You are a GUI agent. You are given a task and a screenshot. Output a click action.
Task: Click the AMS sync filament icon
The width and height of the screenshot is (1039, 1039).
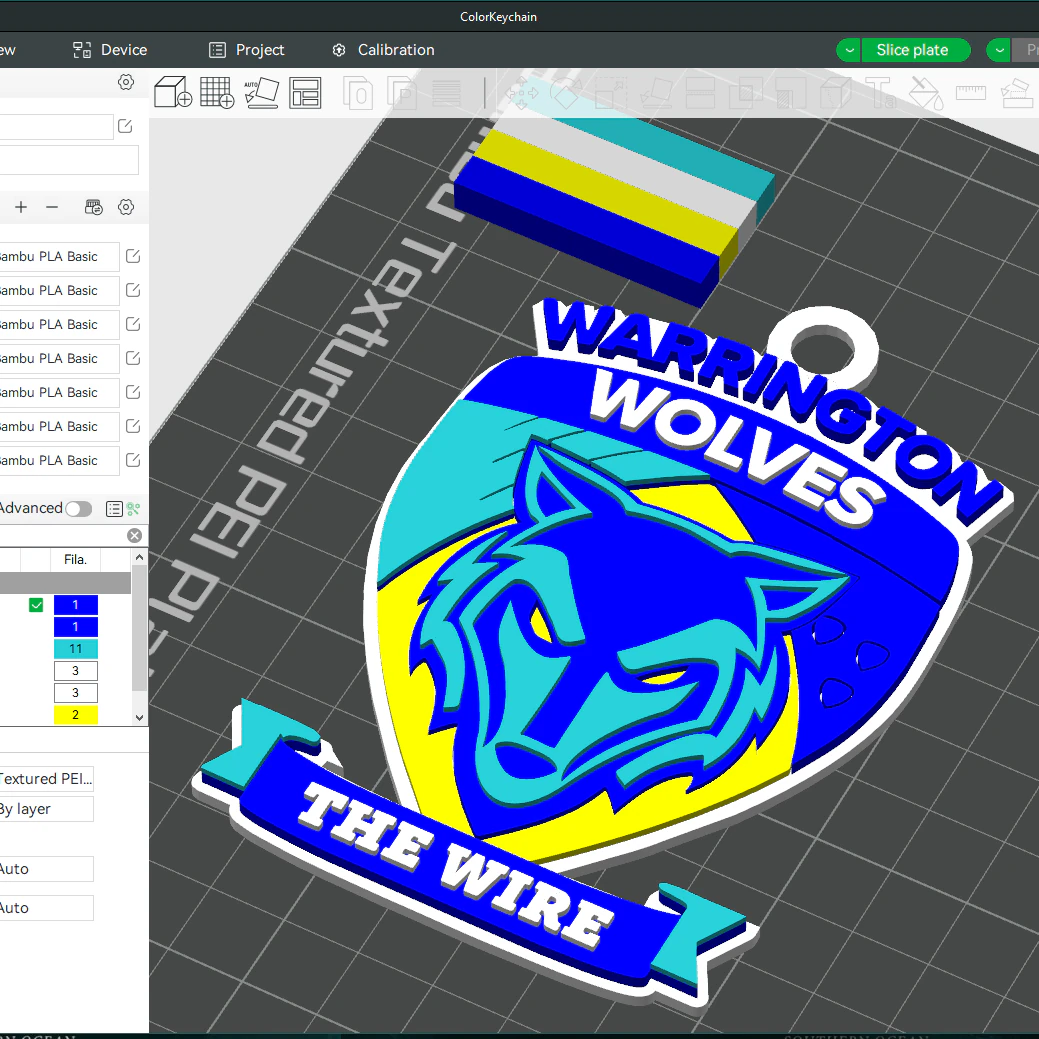pyautogui.click(x=93, y=207)
